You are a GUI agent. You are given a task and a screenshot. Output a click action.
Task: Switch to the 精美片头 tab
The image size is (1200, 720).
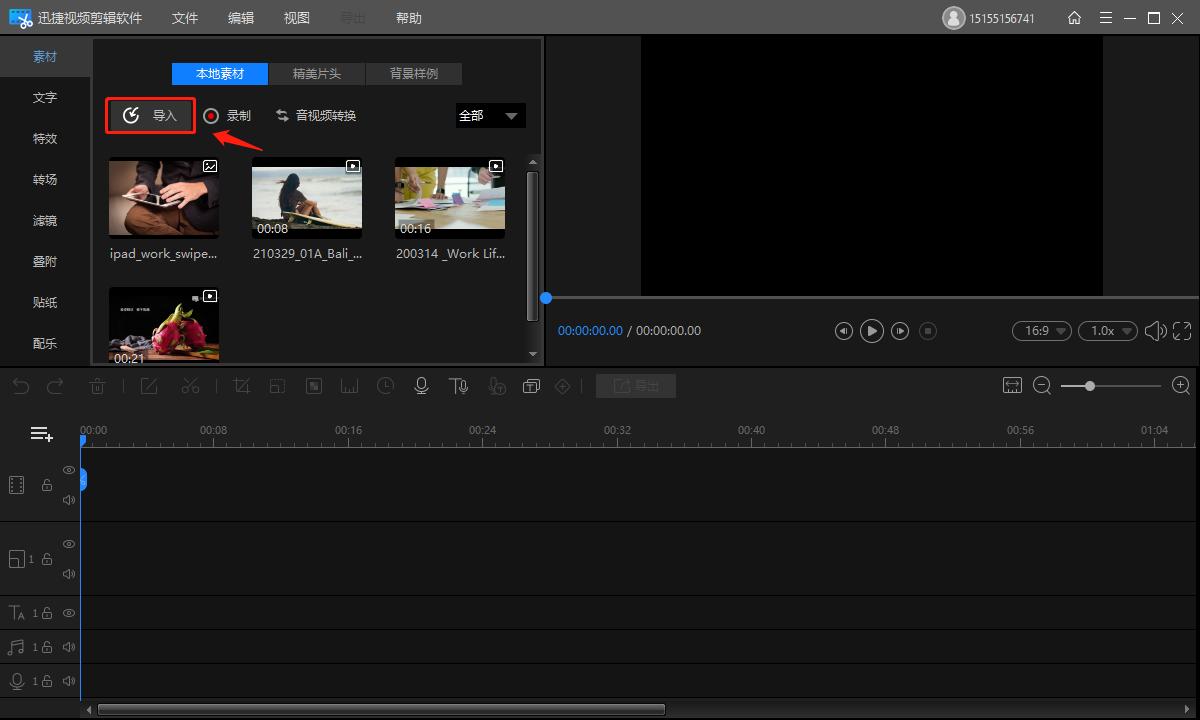[317, 74]
